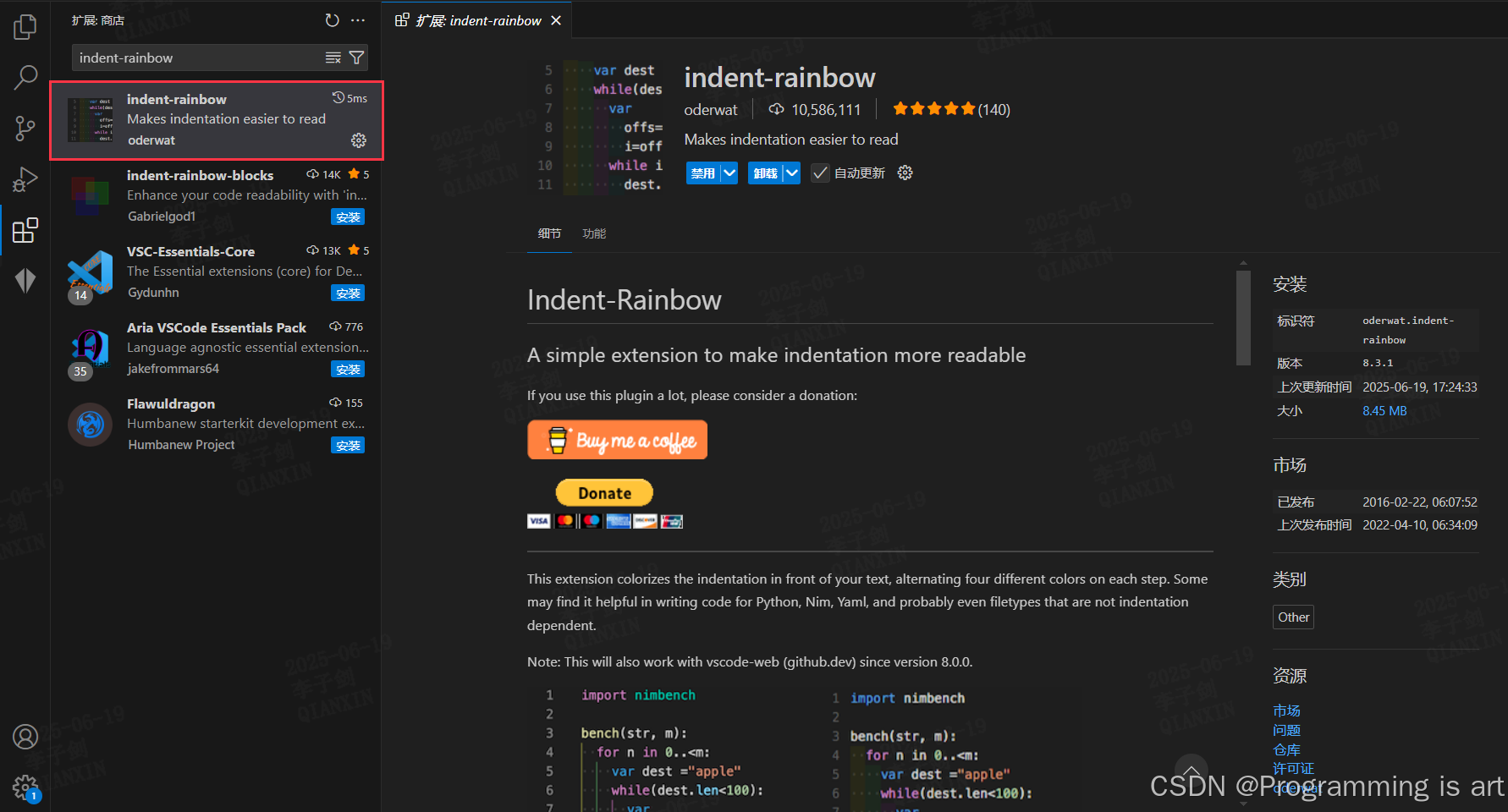The height and width of the screenshot is (812, 1508).
Task: Open the Manage gear in activity bar
Action: tap(25, 787)
